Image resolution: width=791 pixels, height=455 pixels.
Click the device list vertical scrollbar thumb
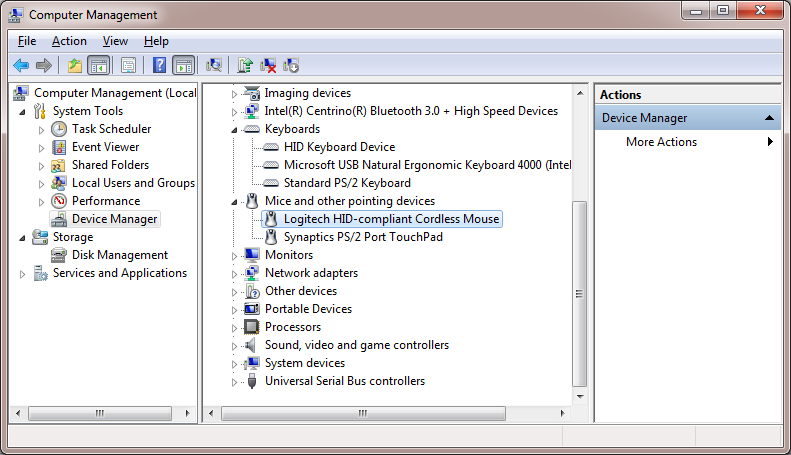[x=579, y=294]
